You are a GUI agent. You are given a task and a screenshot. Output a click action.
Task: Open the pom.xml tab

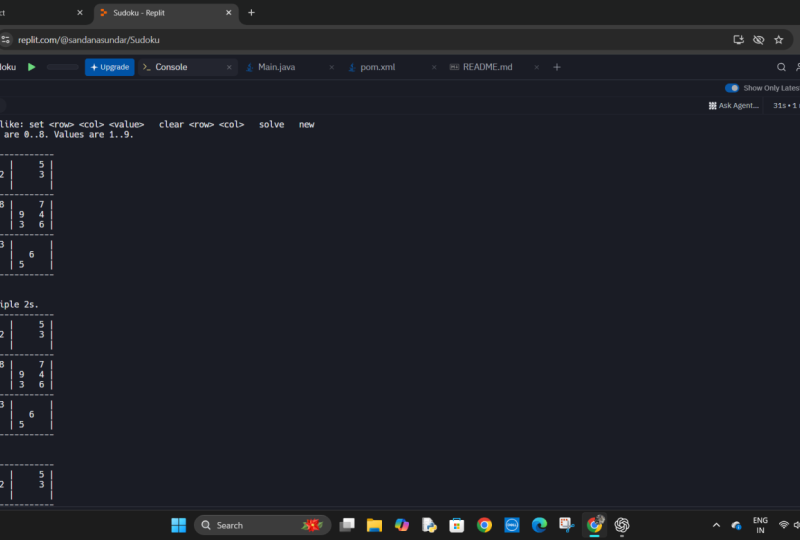pyautogui.click(x=378, y=67)
